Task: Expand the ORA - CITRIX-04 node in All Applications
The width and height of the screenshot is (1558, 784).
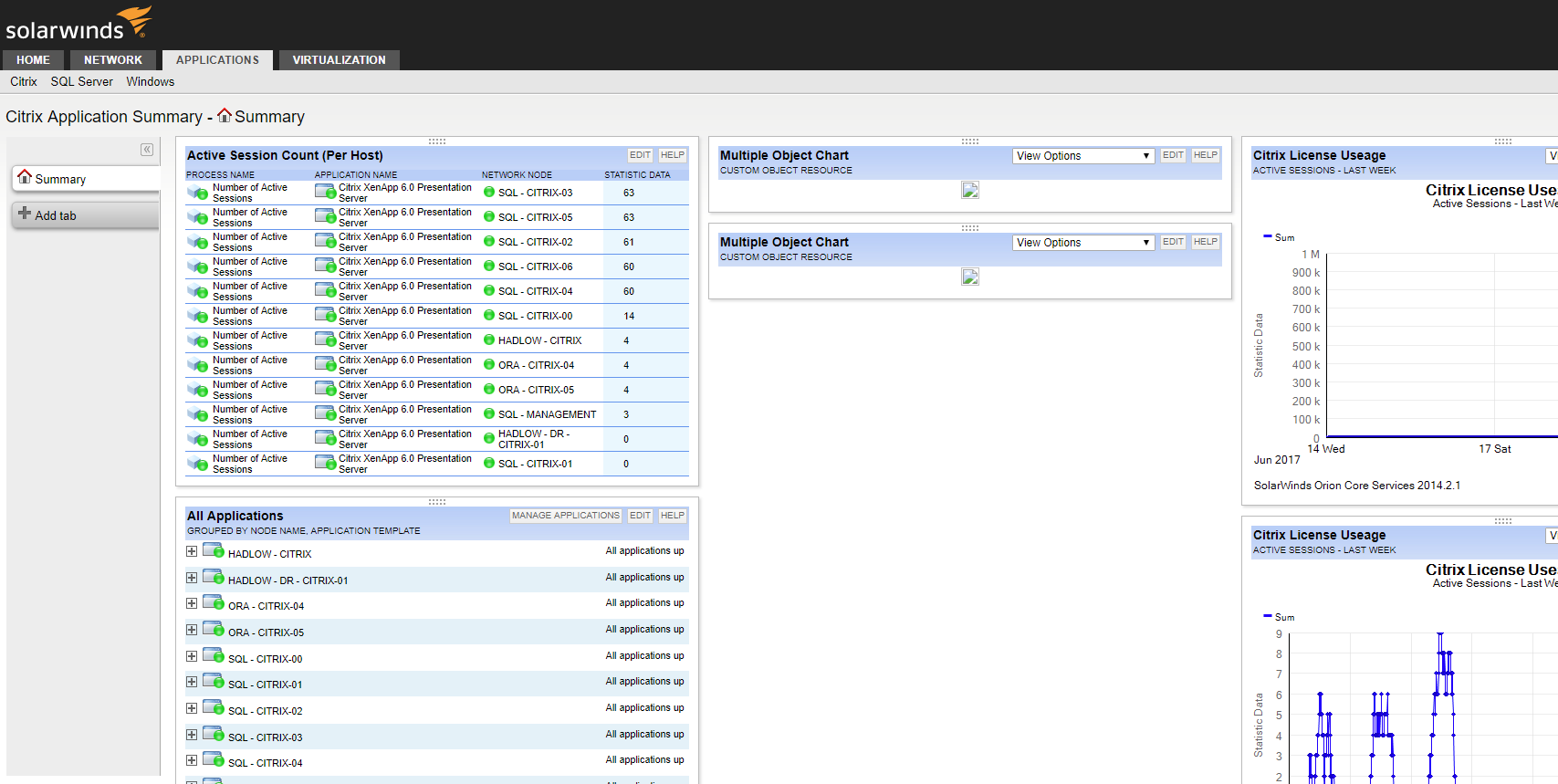Action: tap(192, 603)
